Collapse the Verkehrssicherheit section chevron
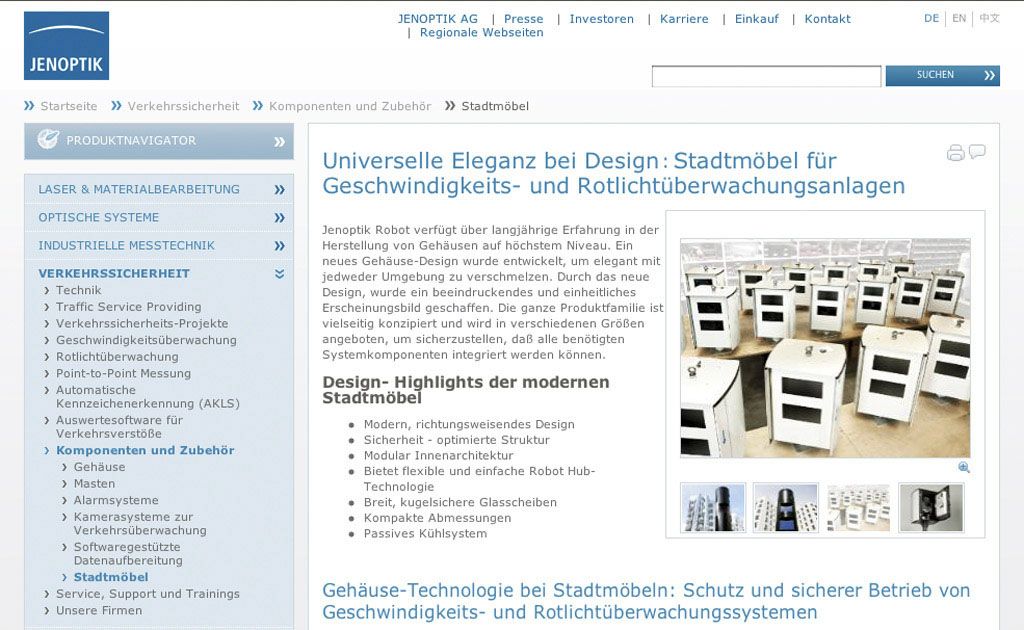1024x630 pixels. [280, 274]
